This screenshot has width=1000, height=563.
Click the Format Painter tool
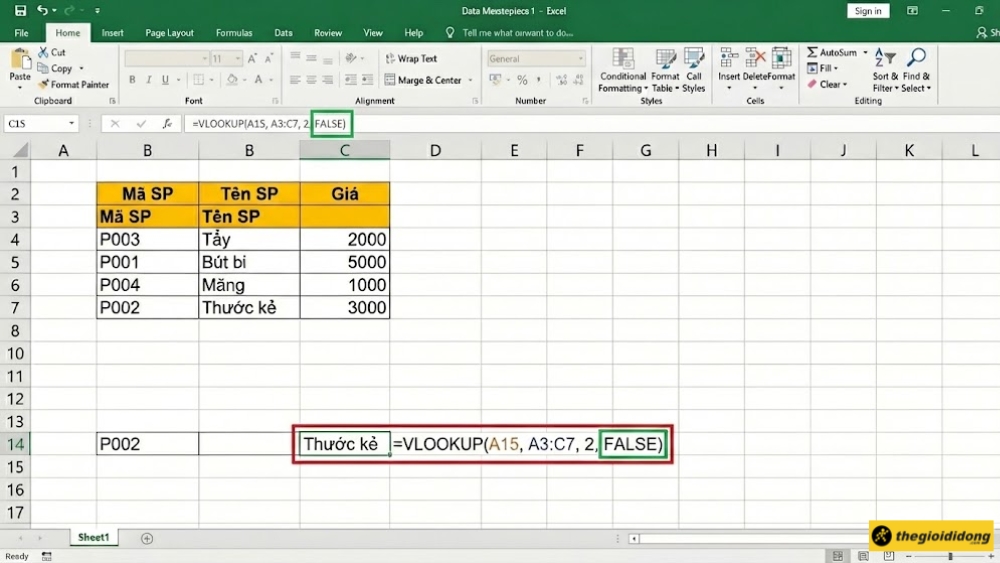tap(73, 85)
